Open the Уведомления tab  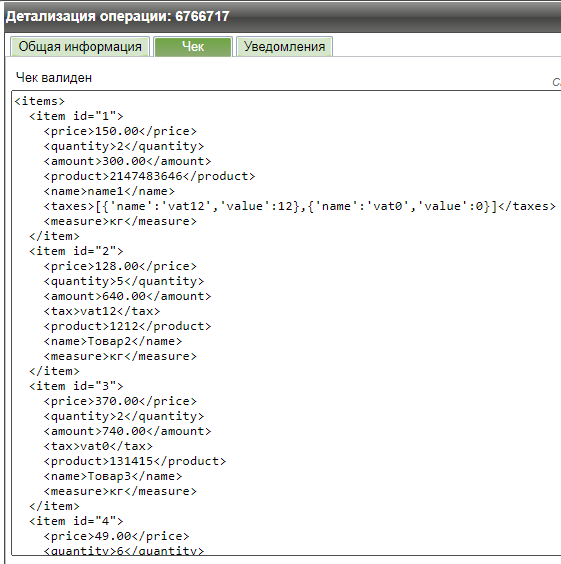pos(284,47)
